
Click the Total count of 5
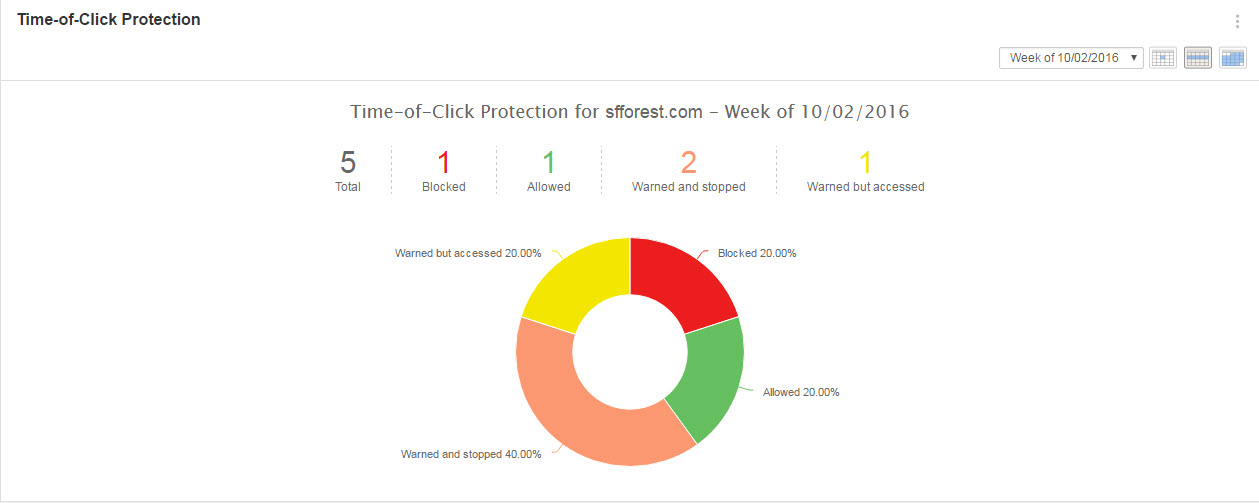[348, 162]
